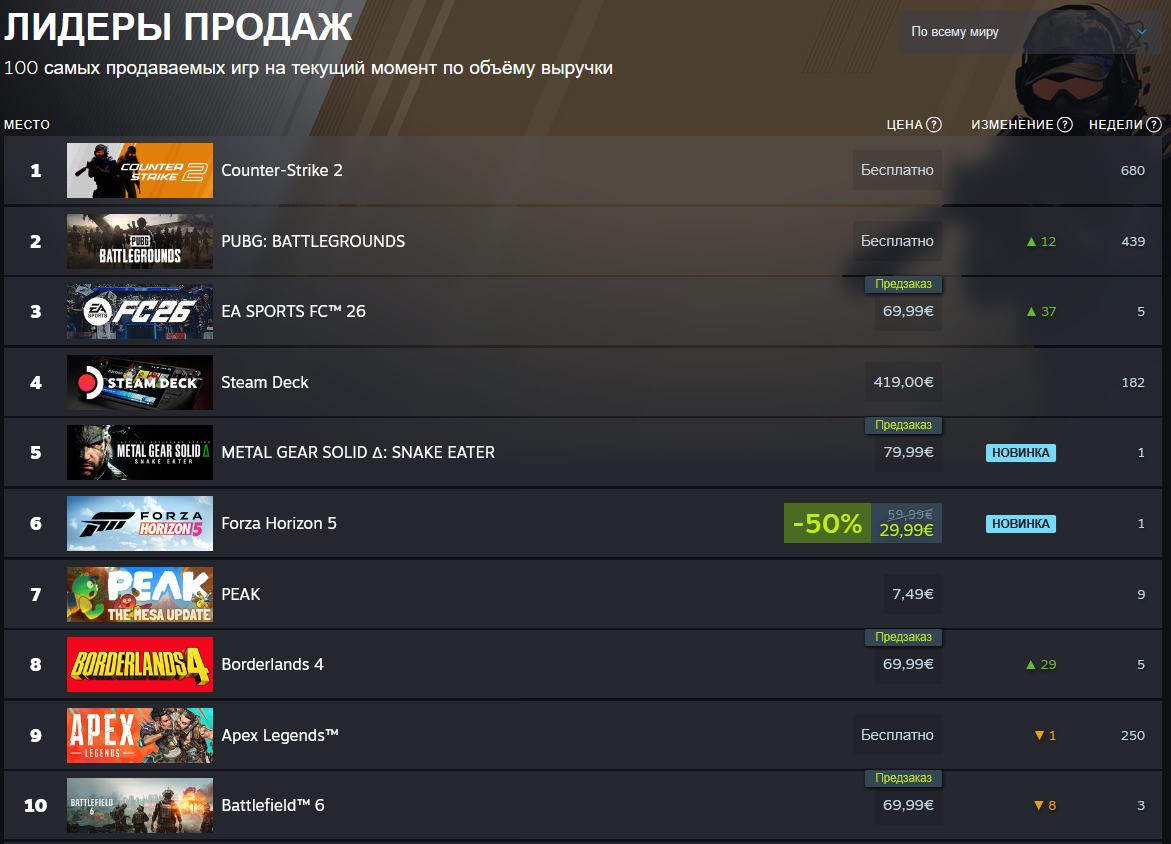Open the По всему миру region dropdown
The image size is (1171, 844).
coord(1028,32)
